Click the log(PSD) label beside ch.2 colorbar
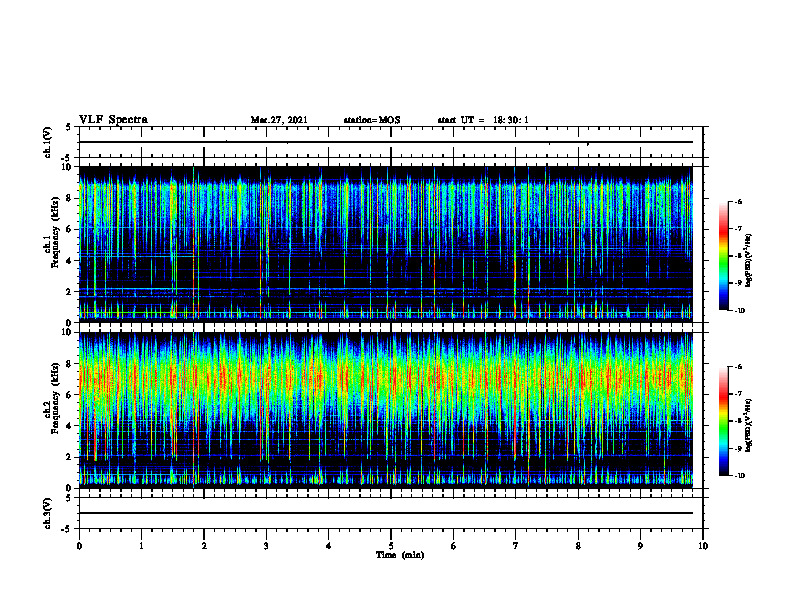The image size is (792, 612). pos(749,426)
